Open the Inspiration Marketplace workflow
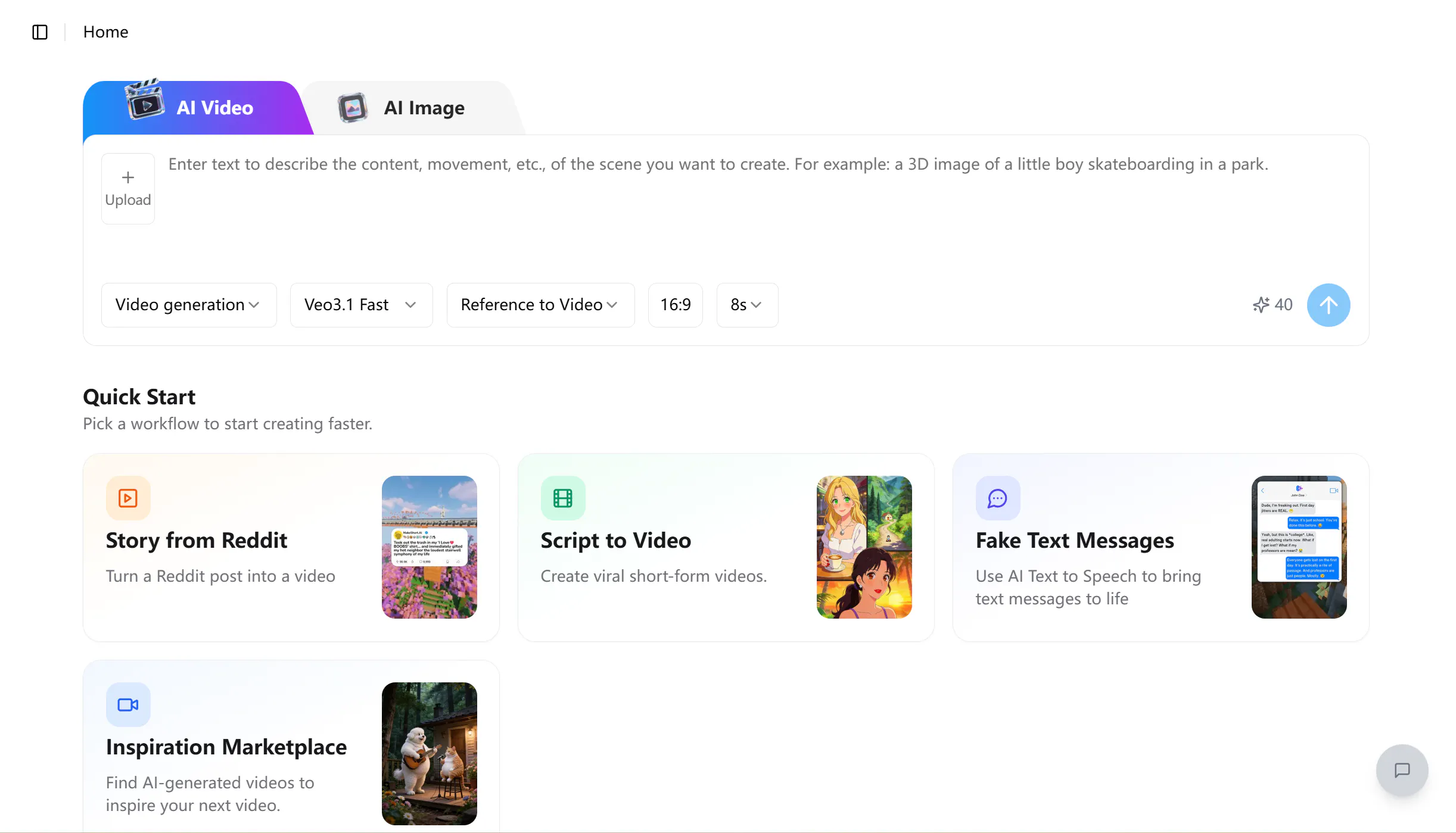1456x833 pixels. [x=291, y=746]
